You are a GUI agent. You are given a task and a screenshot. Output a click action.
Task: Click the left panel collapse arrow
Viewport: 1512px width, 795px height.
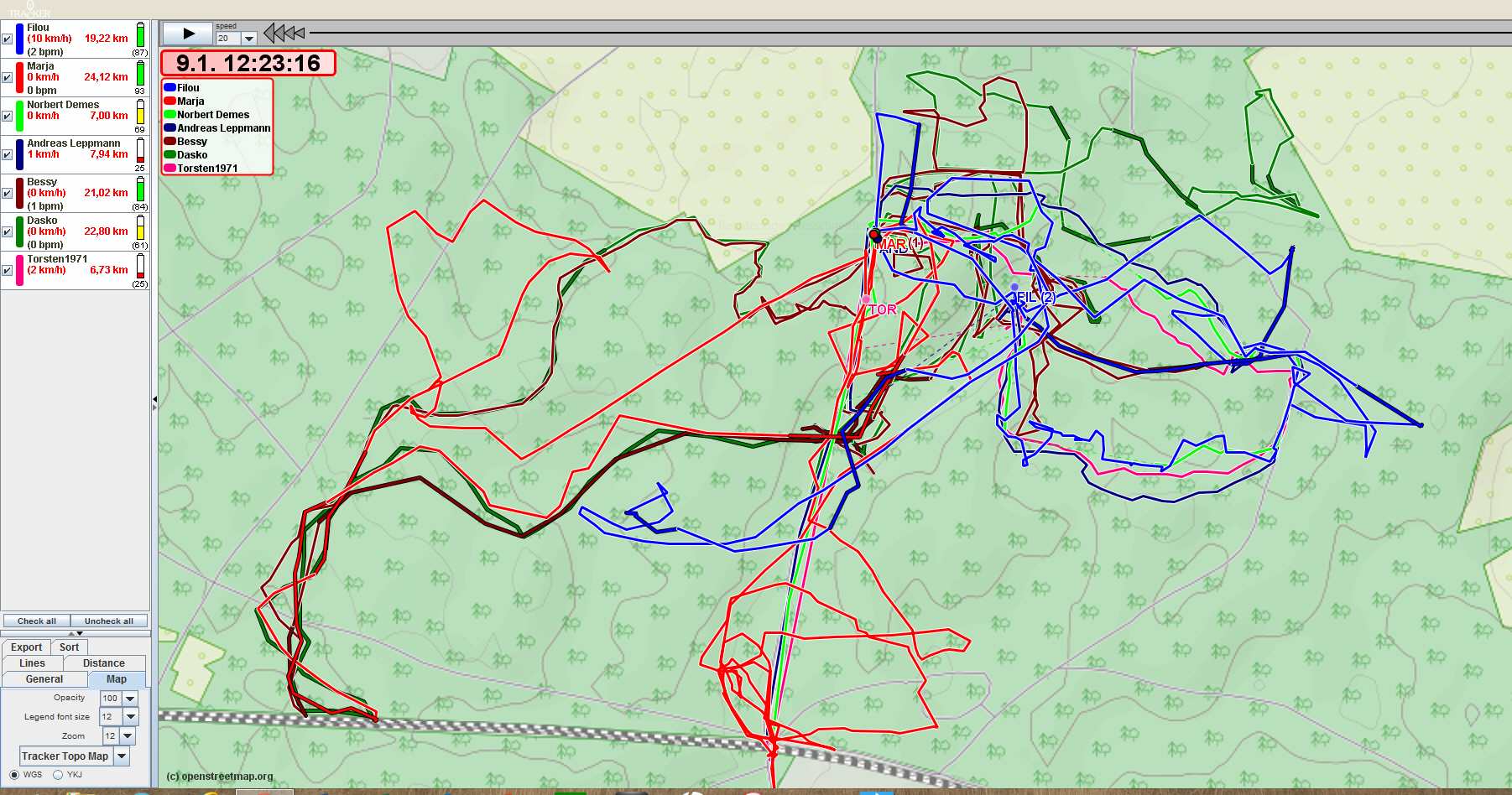154,403
